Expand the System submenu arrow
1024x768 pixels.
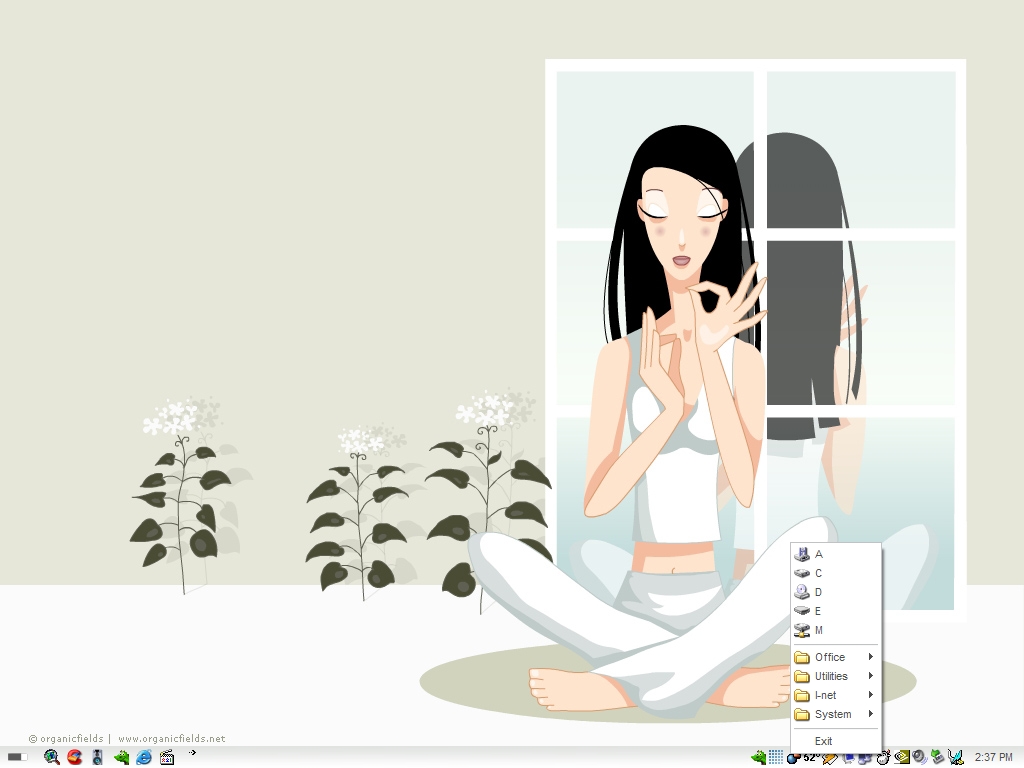point(871,714)
